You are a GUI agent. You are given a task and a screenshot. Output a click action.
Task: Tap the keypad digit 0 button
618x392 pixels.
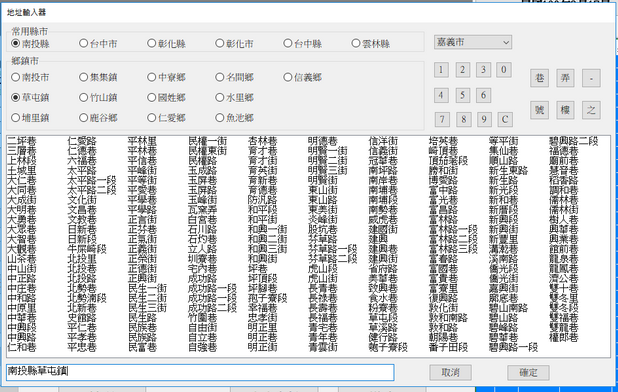(x=504, y=70)
